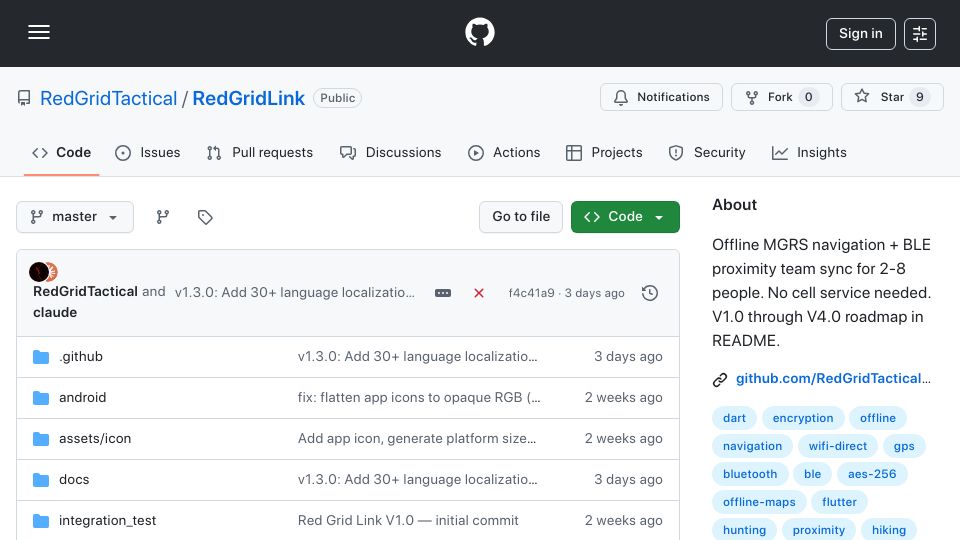Viewport: 960px width, 540px height.
Task: Open the Projects tab
Action: coord(604,152)
